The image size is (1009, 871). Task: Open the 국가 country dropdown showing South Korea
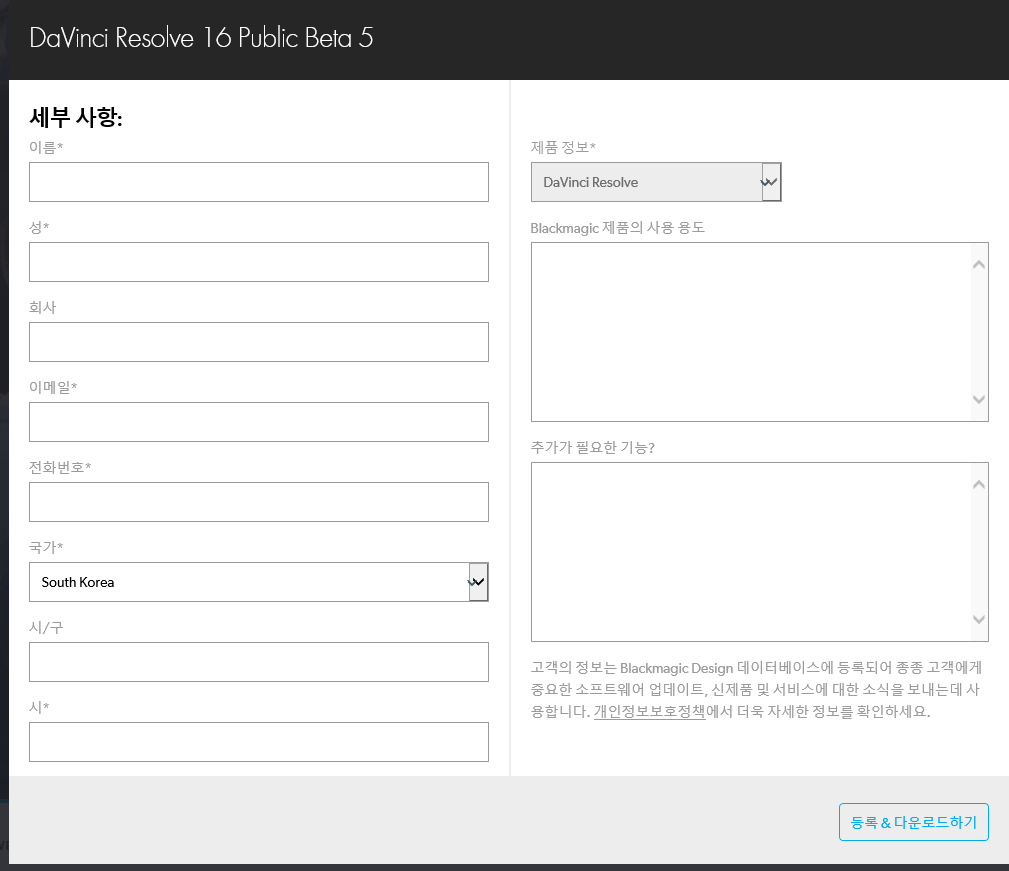[x=259, y=582]
